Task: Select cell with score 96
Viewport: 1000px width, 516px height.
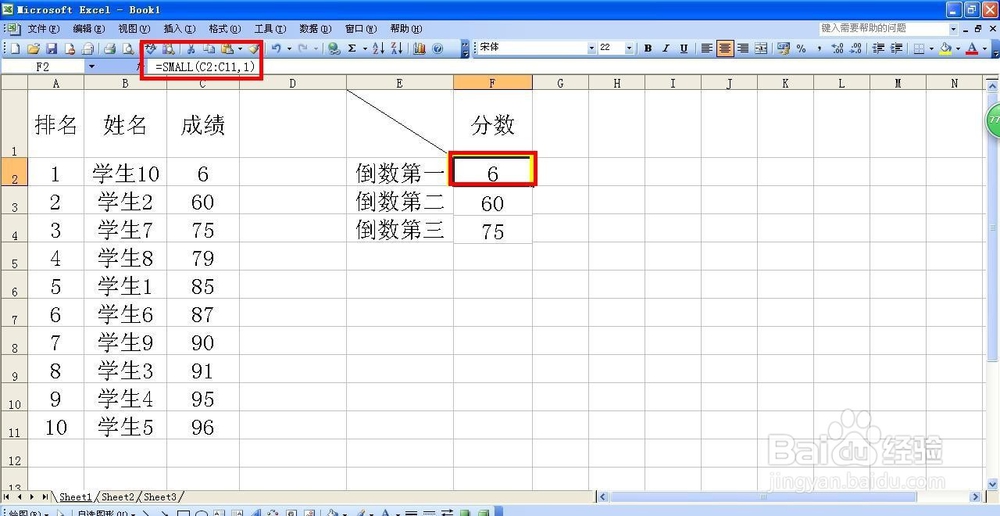Action: (x=203, y=425)
